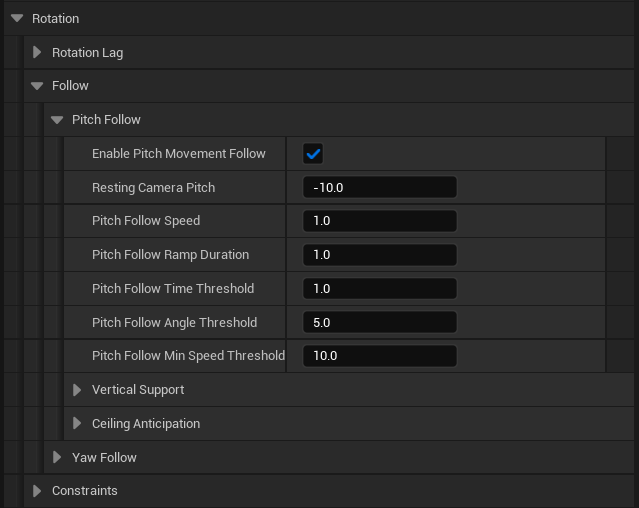
Task: Click the Pitch Follow Speed value field
Action: pyautogui.click(x=379, y=221)
